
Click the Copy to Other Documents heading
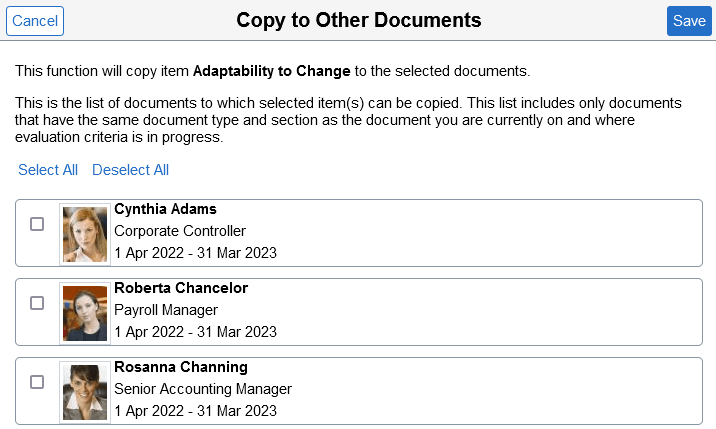(358, 21)
